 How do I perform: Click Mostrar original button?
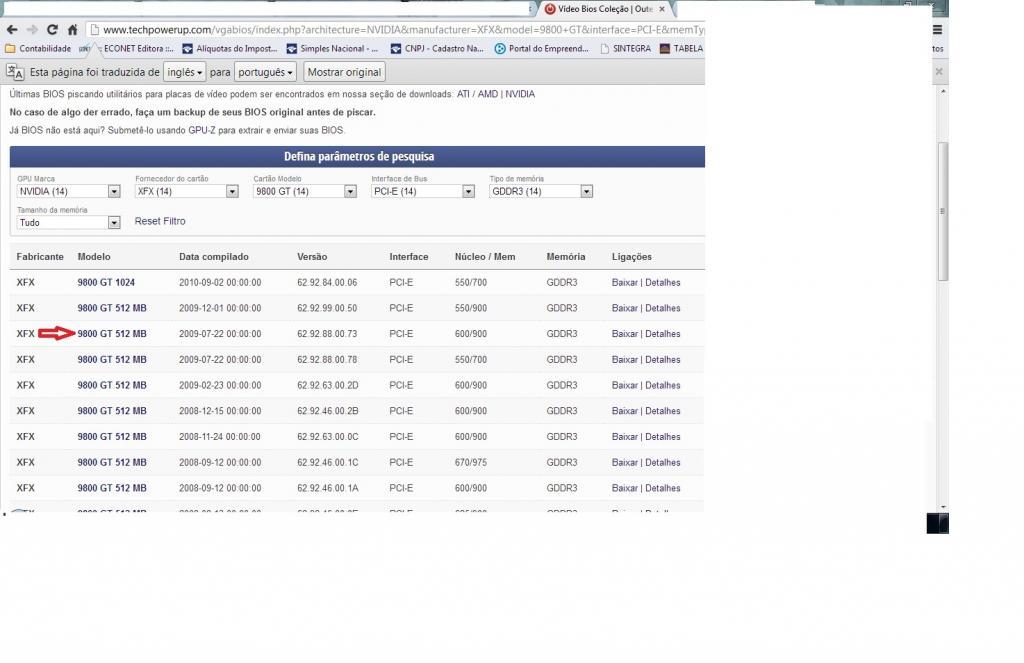(344, 72)
